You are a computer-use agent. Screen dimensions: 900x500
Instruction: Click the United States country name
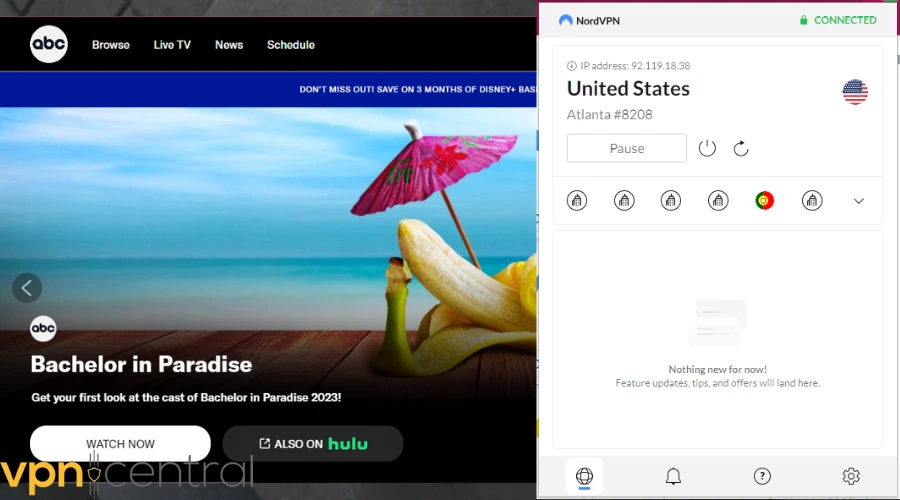tap(629, 88)
